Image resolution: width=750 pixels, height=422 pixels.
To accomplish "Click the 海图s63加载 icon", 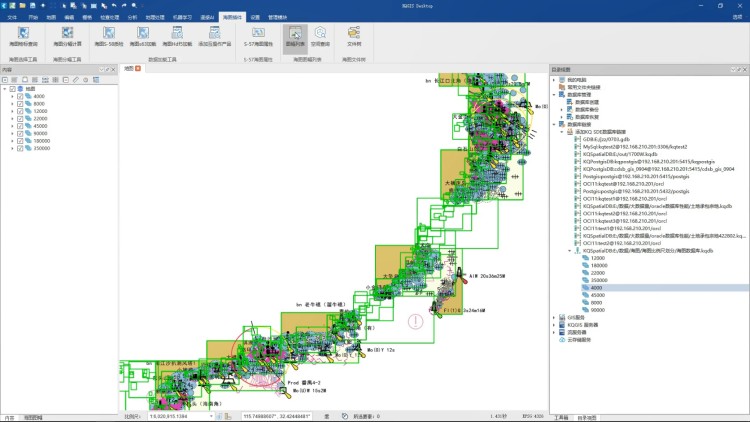I will 142,36.
